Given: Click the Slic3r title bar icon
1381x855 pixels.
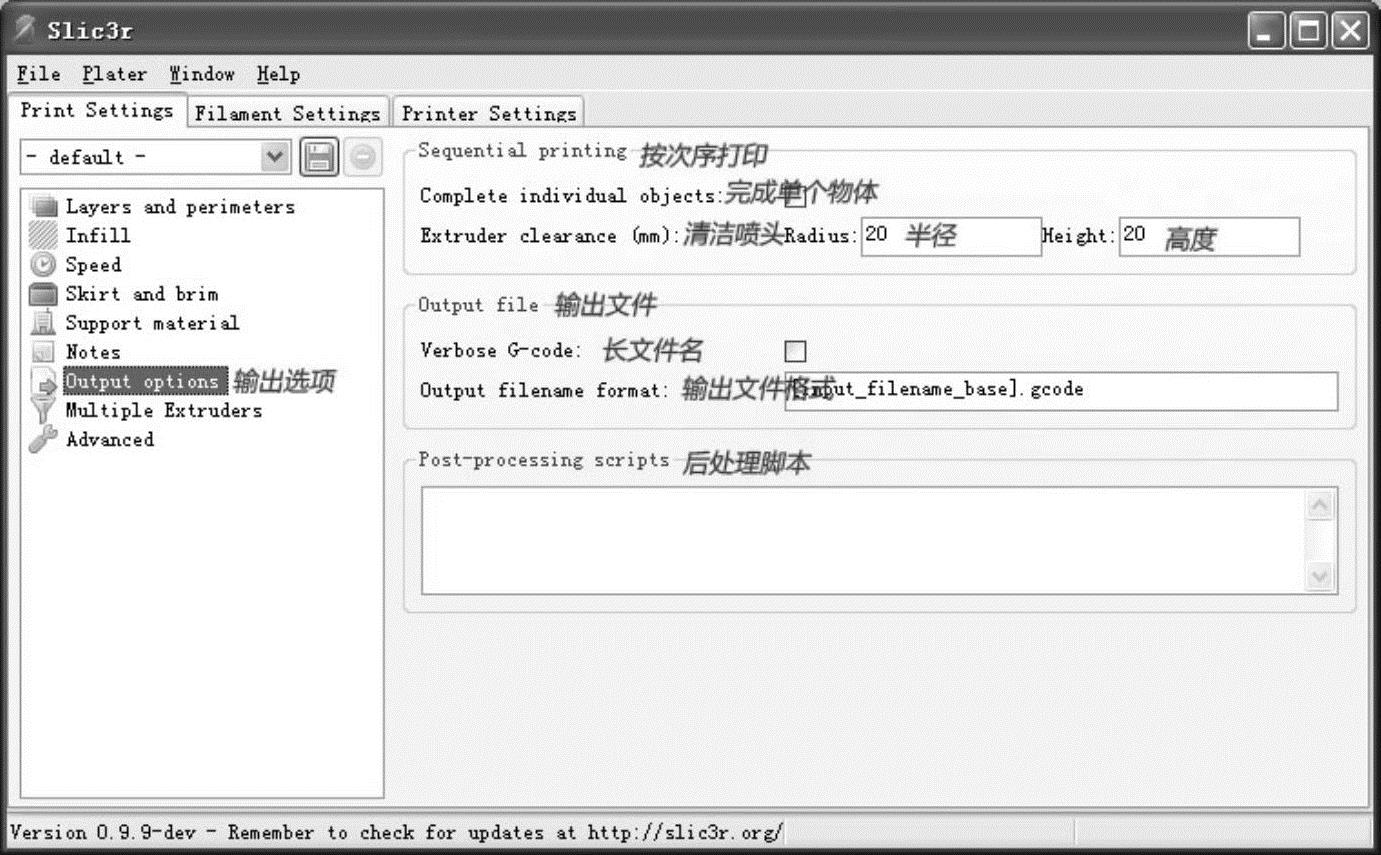Looking at the screenshot, I should click(x=25, y=29).
